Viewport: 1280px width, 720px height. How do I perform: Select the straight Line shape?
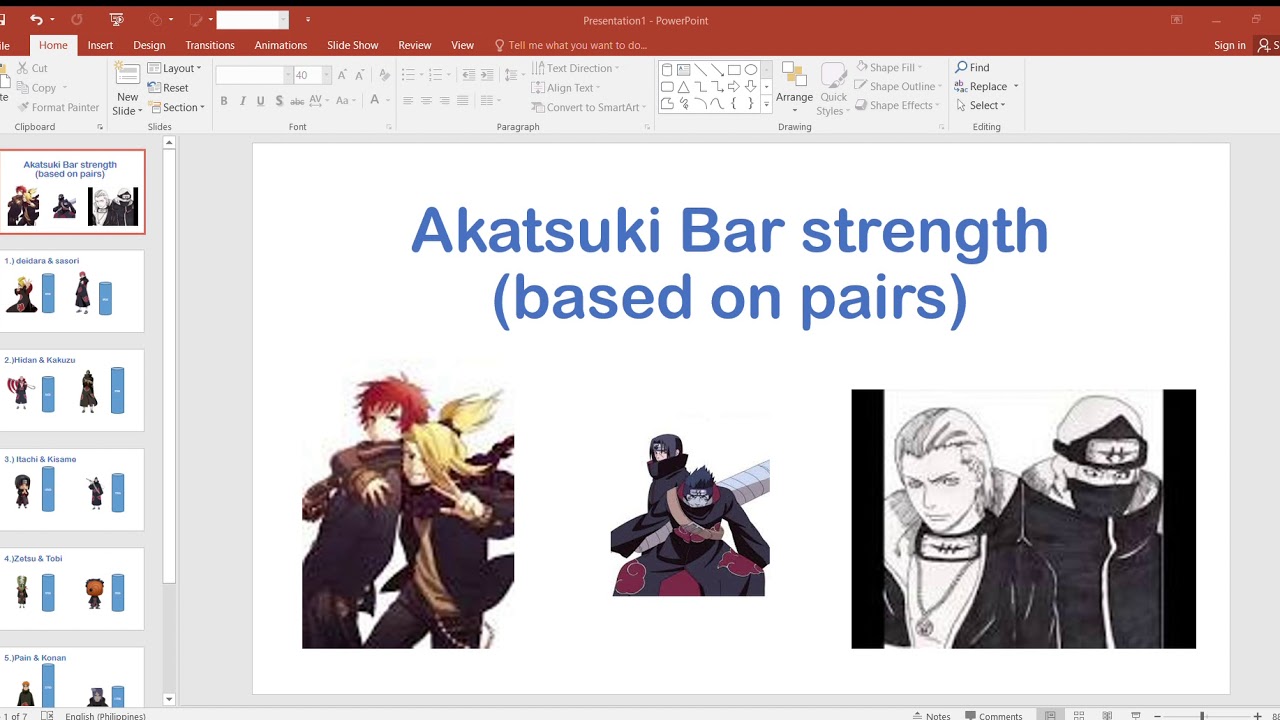coord(700,70)
